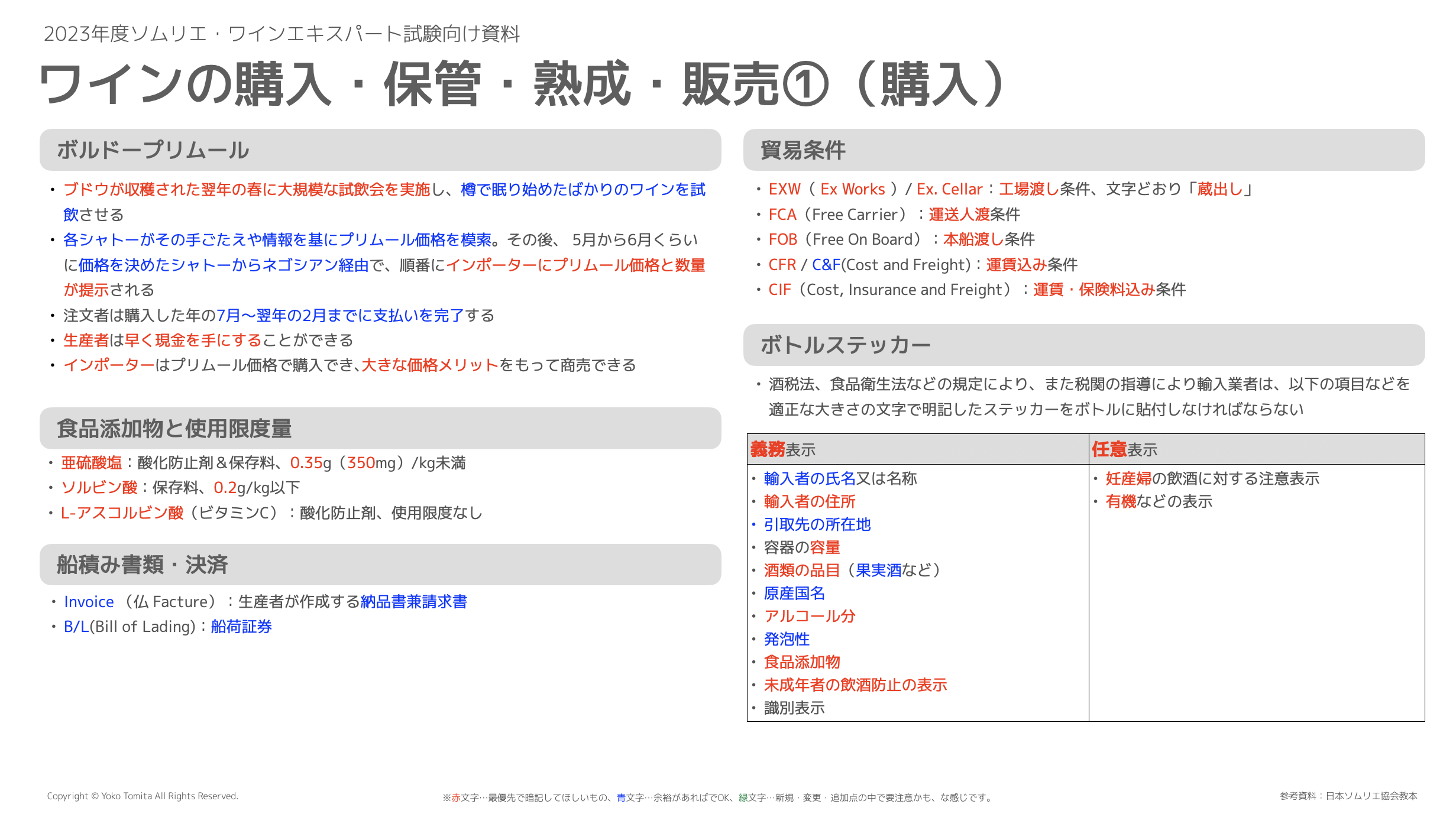Click the footer 参考資料：日本ソムリエ協会教本

(1349, 796)
